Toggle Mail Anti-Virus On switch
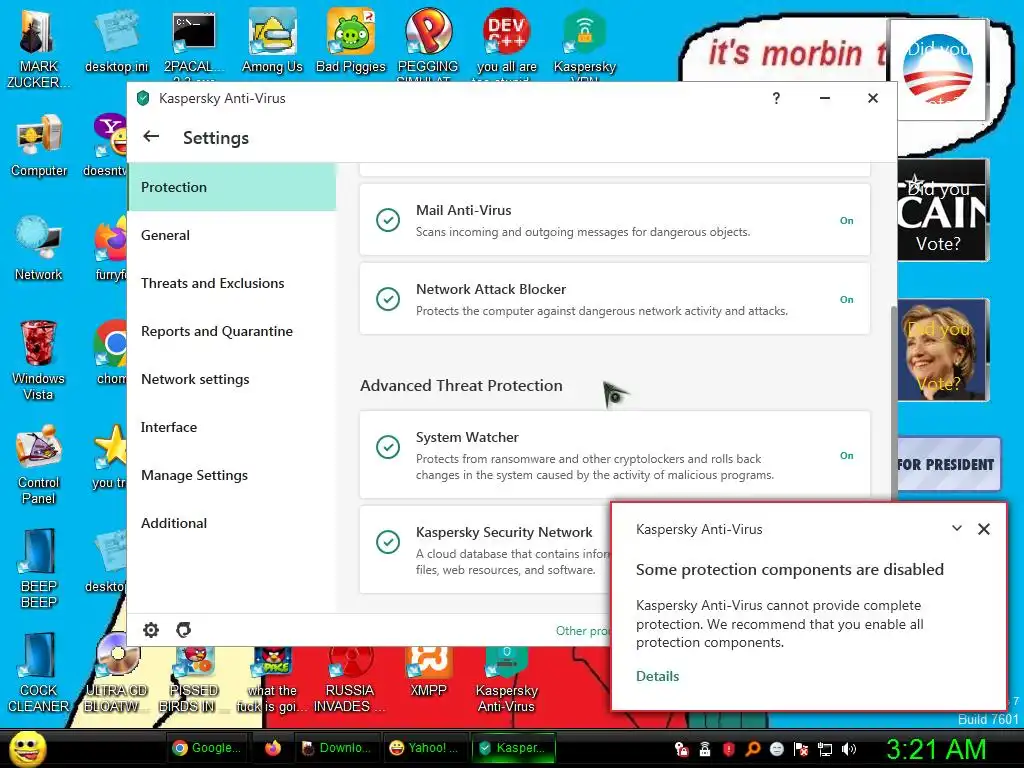1024x768 pixels. 846,221
